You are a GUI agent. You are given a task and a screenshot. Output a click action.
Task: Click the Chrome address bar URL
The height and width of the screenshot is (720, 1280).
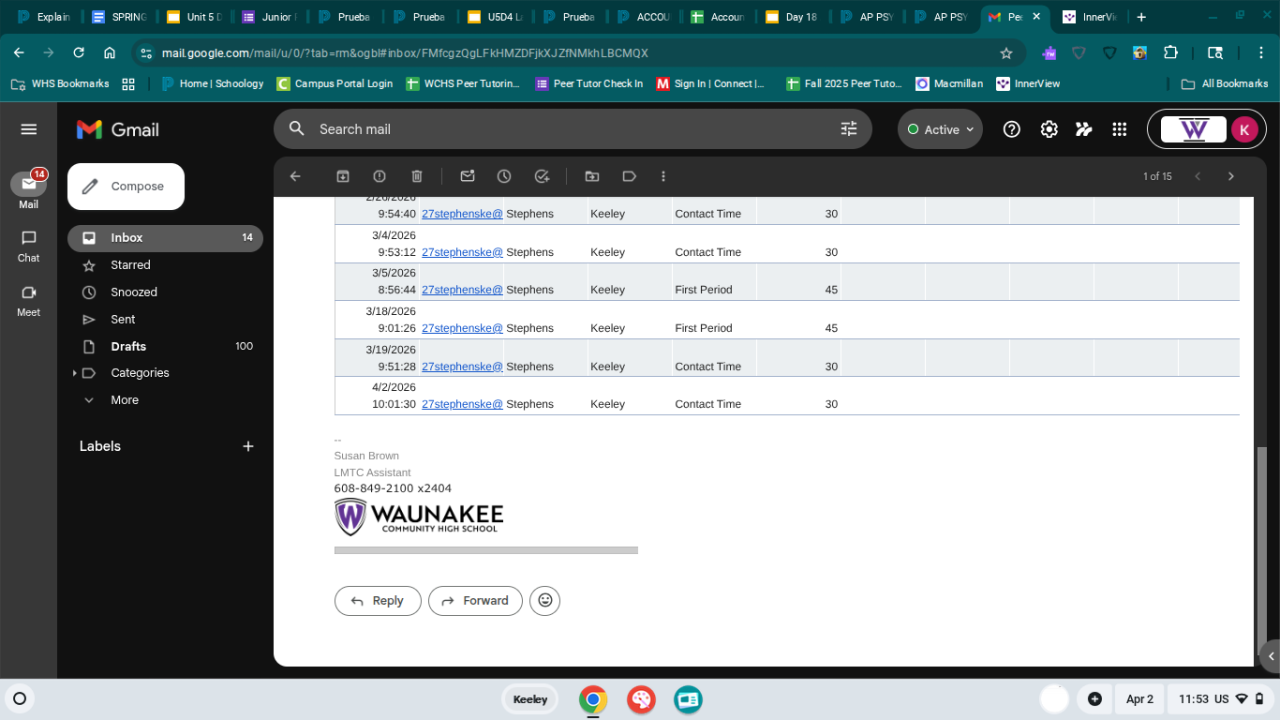click(x=405, y=53)
